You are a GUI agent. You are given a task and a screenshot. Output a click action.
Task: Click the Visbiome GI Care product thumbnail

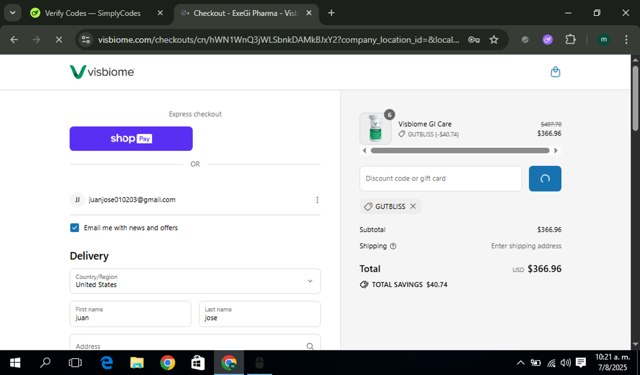375,128
